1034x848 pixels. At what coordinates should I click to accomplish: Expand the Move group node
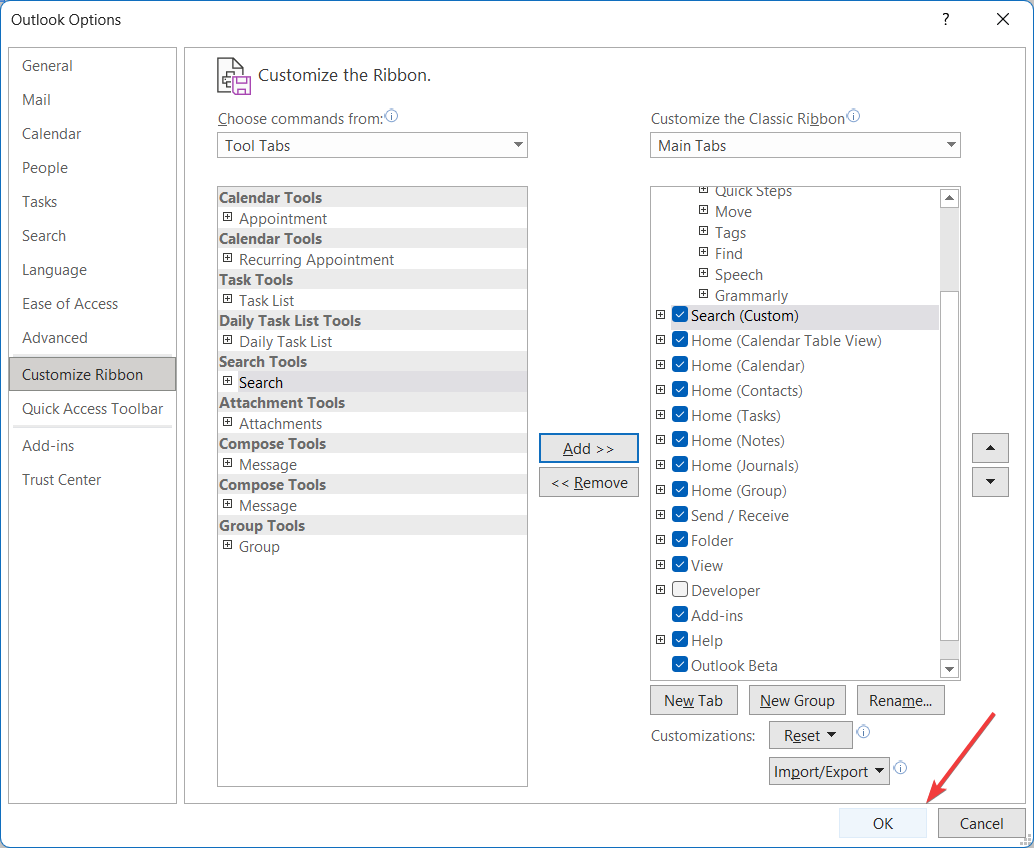[704, 210]
